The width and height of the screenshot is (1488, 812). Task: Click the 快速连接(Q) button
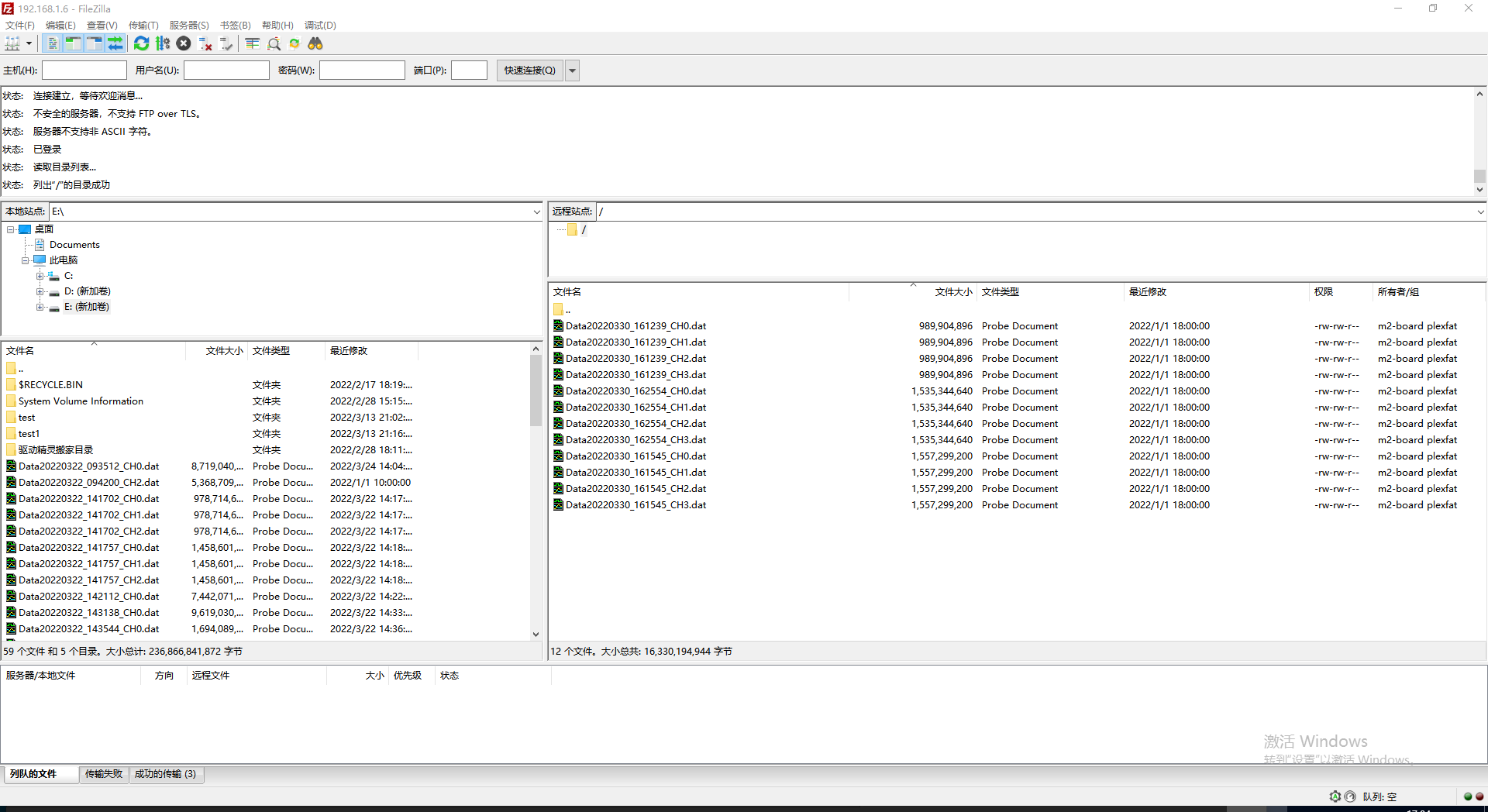(x=530, y=71)
